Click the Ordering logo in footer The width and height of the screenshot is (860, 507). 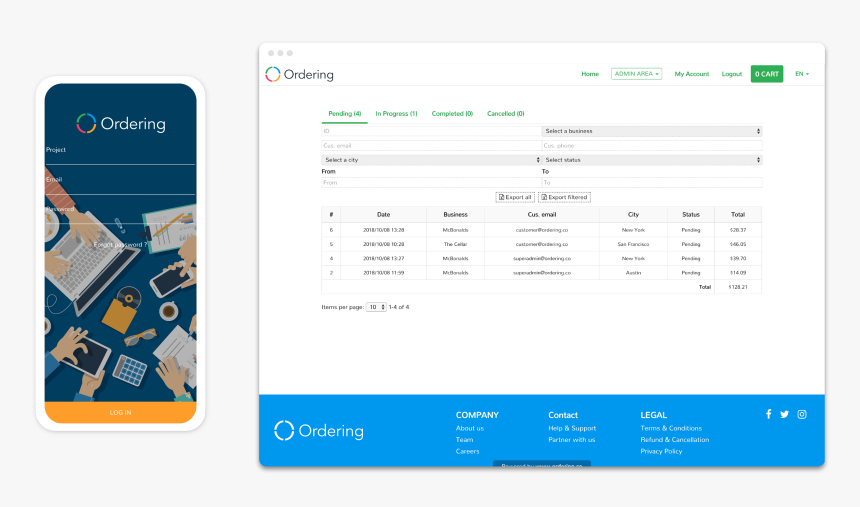[x=319, y=431]
